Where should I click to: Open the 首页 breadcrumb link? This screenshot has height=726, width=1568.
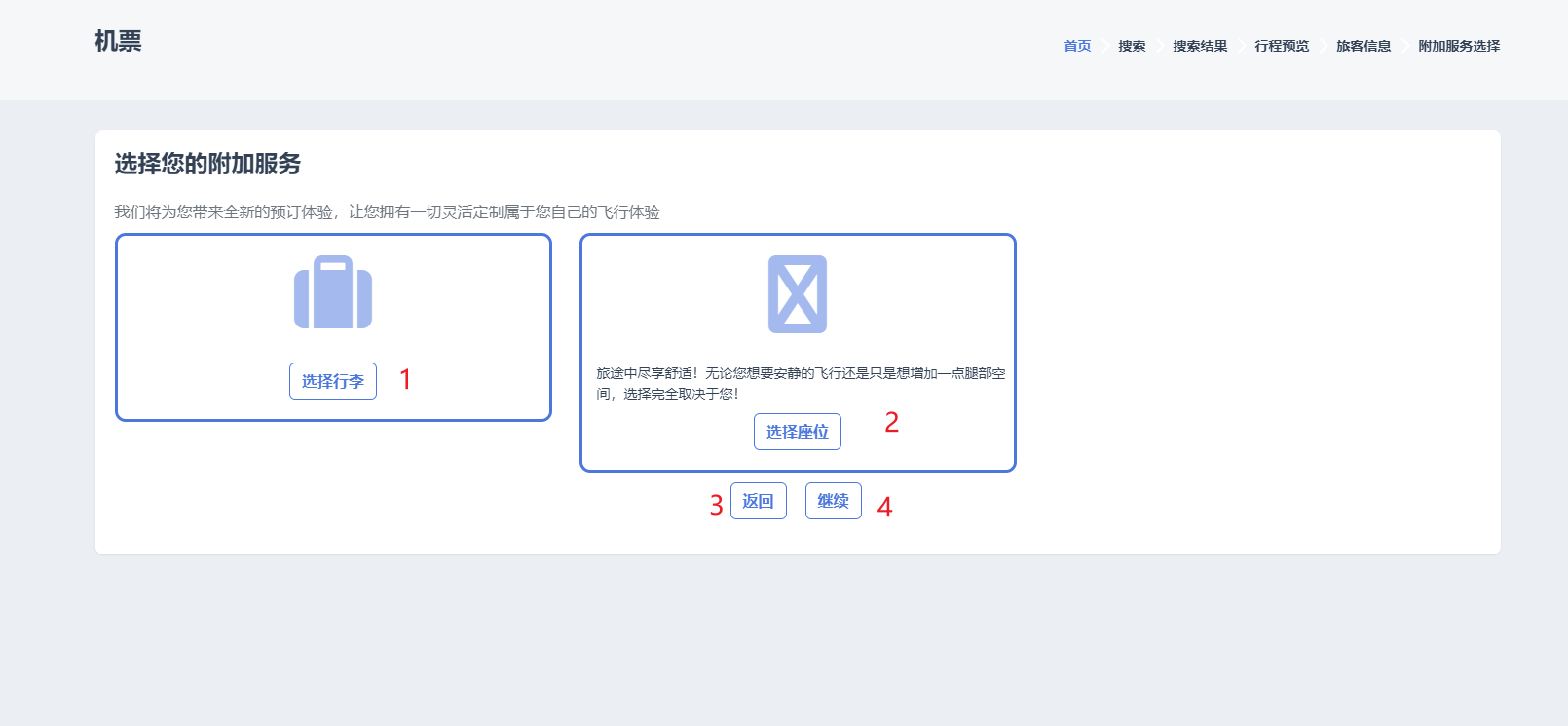pos(1077,46)
